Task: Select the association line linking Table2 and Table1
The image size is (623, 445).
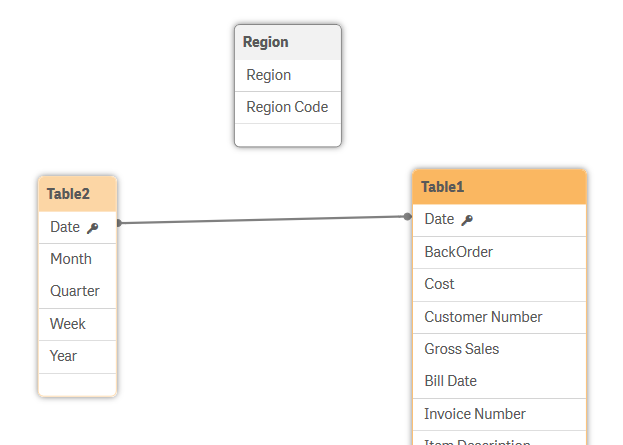Action: pos(262,219)
